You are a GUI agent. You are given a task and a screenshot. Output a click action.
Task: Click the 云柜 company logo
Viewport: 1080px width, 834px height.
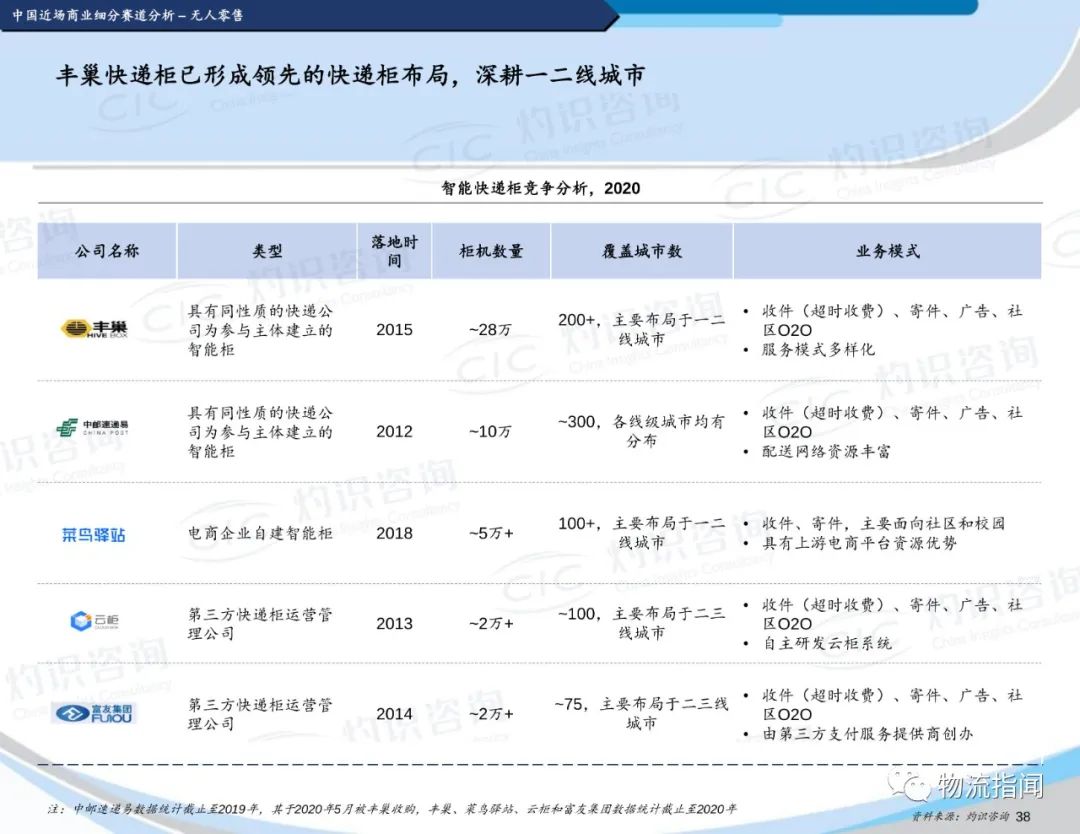(94, 622)
